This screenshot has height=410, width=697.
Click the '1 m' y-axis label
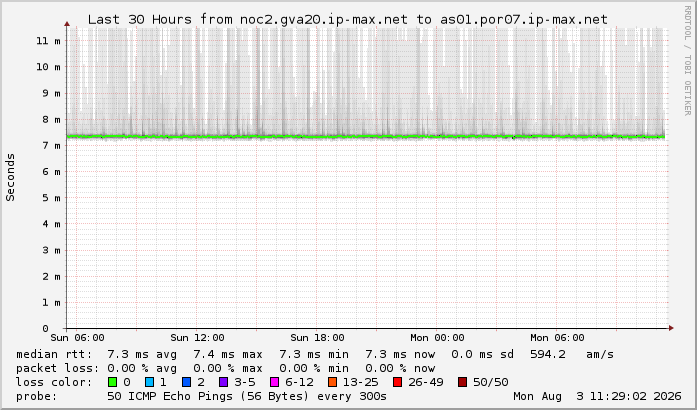(52, 302)
